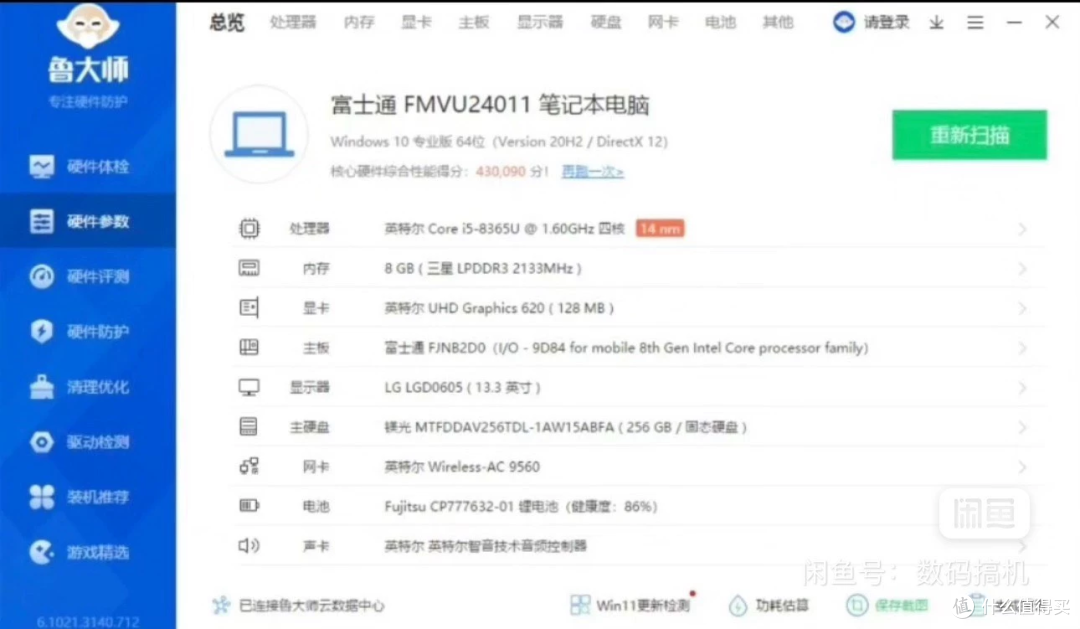This screenshot has width=1080, height=629.
Task: Click the Win11更新检测 label
Action: click(x=642, y=605)
